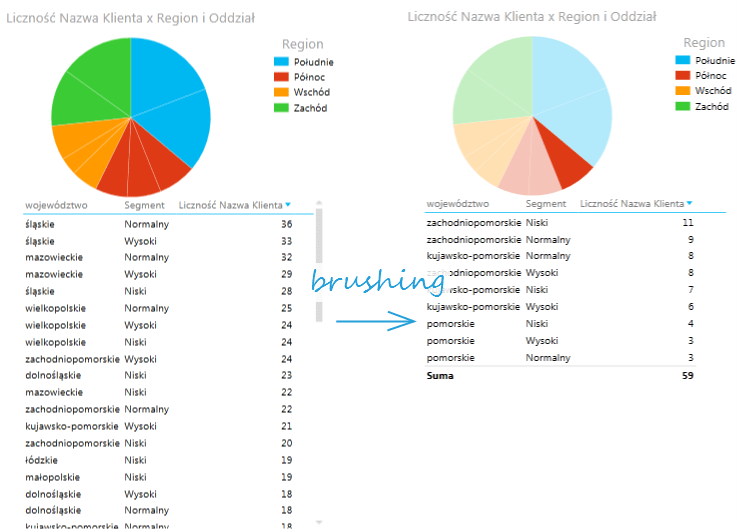This screenshot has height=529, width=737.
Task: Click highlighted red slice in right pie chart
Action: point(573,167)
